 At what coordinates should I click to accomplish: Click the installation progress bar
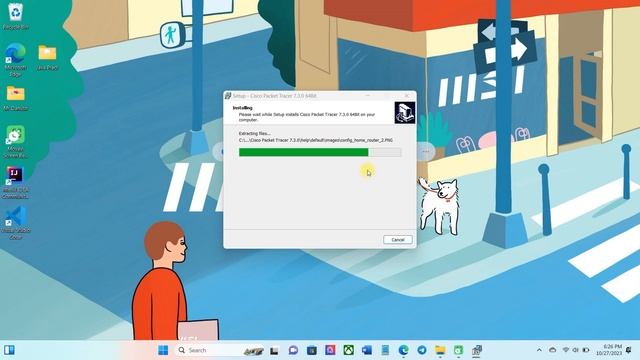(x=320, y=152)
